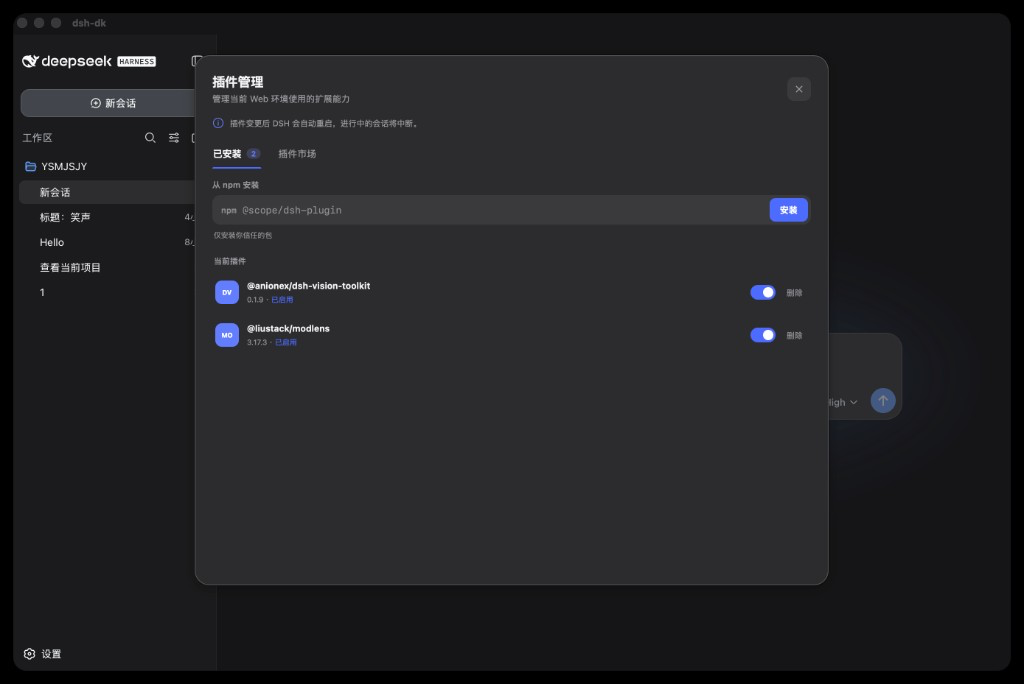Screen dimensions: 1024x684
Task: Toggle the sidebar panel icon
Action: coord(195,61)
